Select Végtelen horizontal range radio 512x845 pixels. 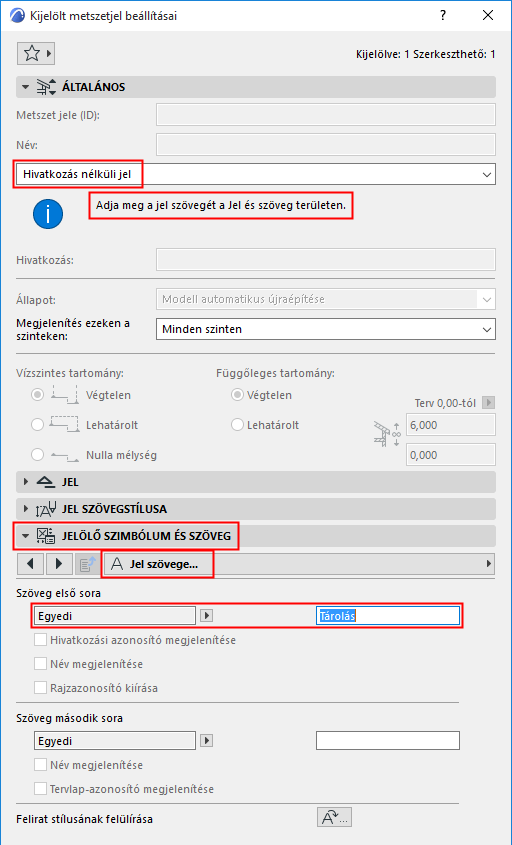click(x=37, y=394)
